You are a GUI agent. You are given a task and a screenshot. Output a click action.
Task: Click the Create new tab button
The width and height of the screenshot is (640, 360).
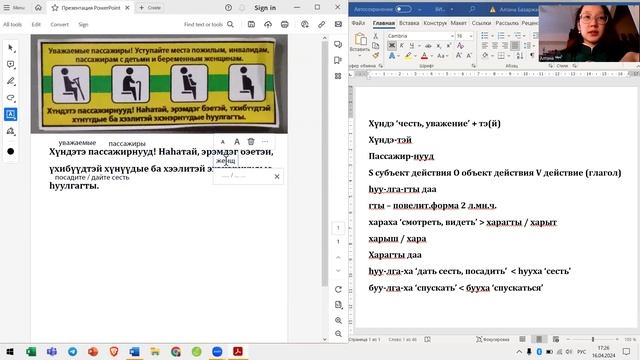tap(150, 7)
